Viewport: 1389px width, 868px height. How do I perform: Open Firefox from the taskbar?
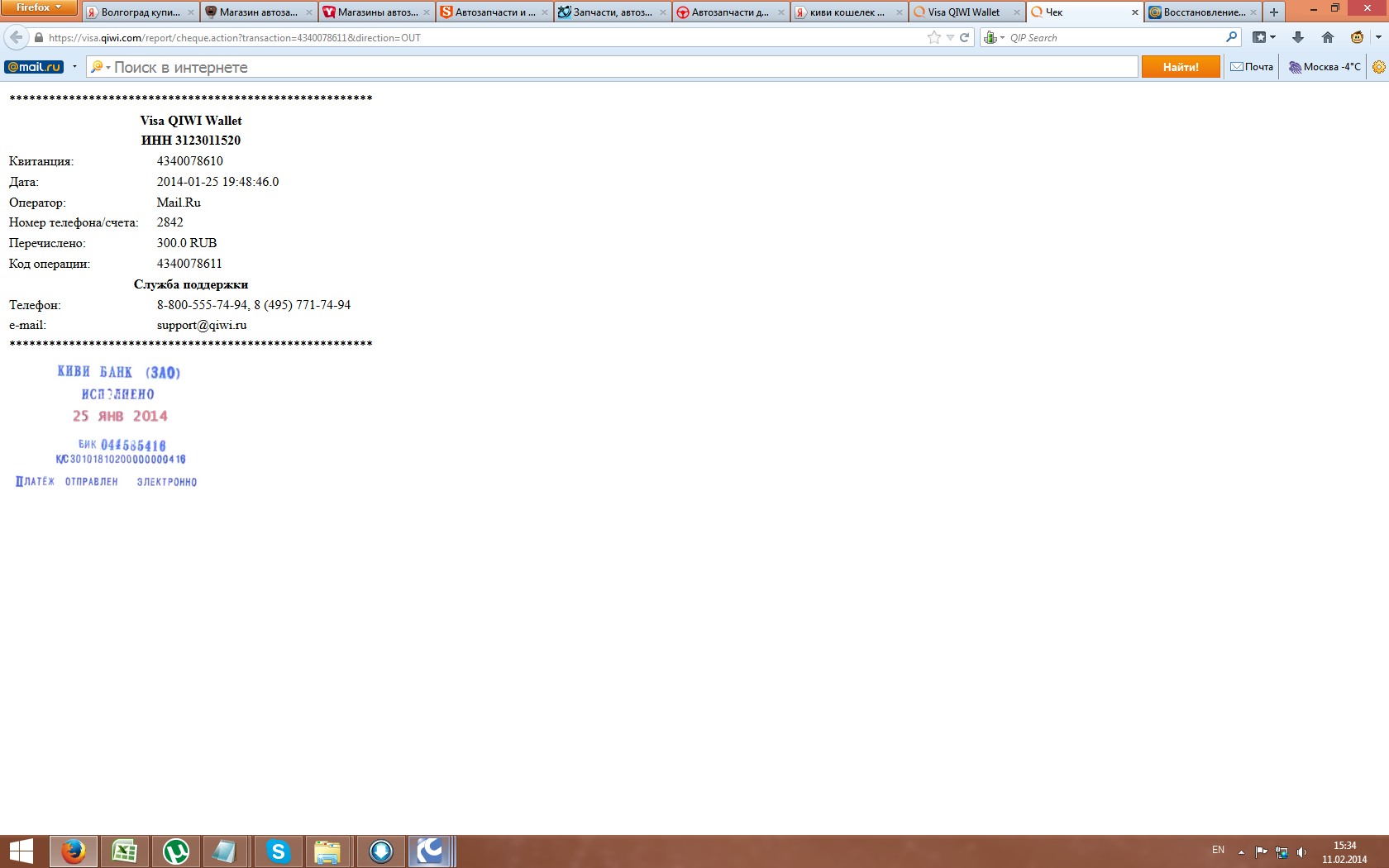(74, 851)
